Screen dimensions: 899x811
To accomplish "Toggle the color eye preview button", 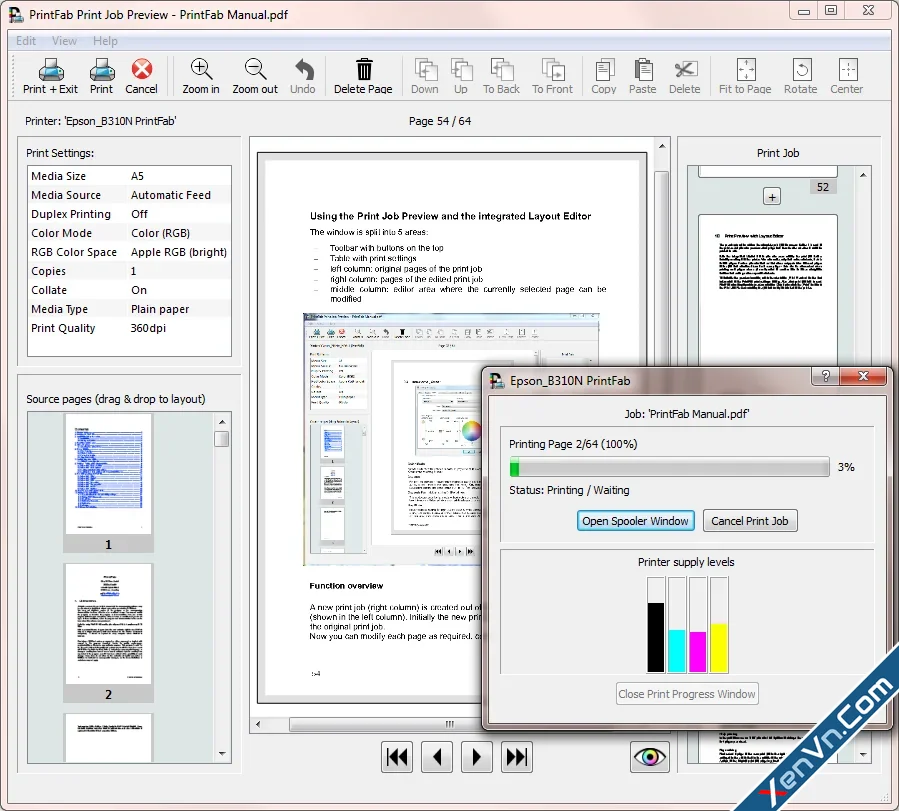I will pyautogui.click(x=650, y=757).
